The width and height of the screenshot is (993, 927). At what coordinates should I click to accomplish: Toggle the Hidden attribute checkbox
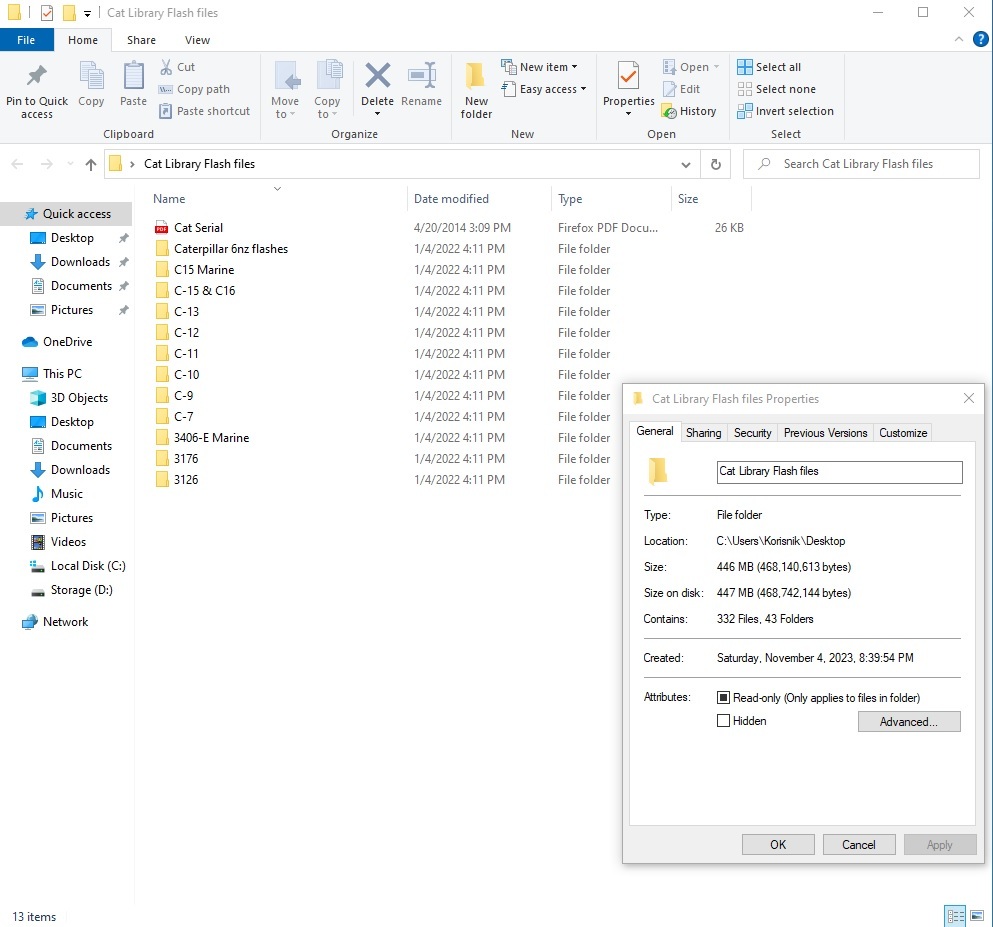[x=723, y=721]
